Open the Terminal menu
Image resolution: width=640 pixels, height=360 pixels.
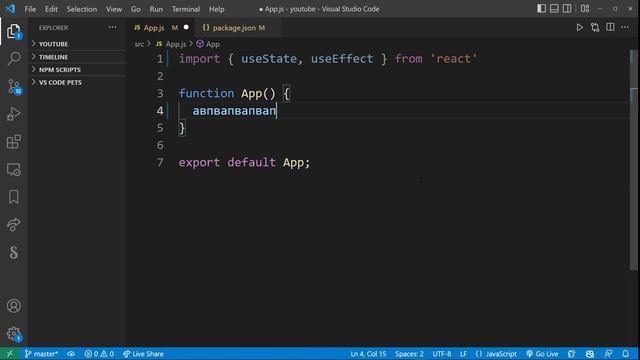186,9
